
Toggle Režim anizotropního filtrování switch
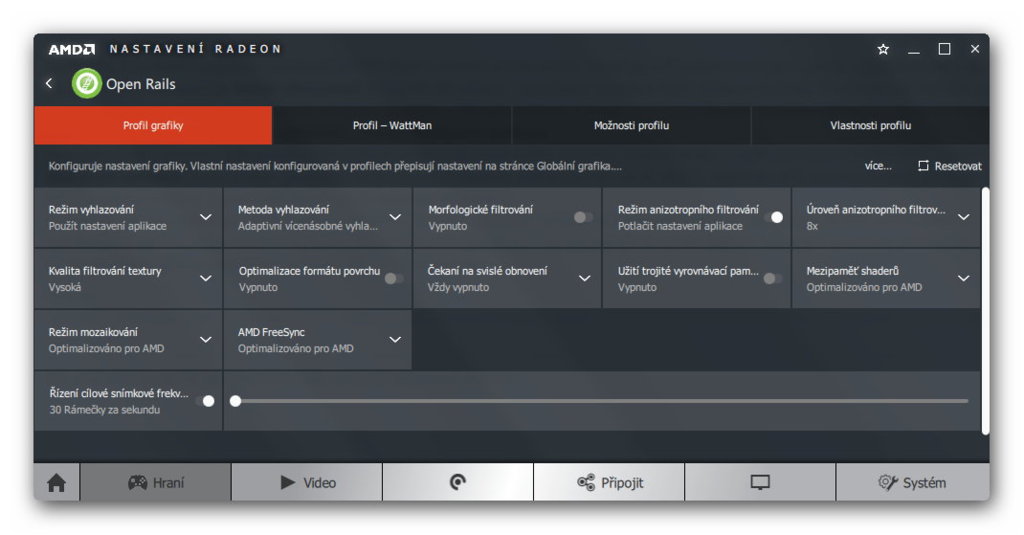pyautogui.click(x=773, y=217)
